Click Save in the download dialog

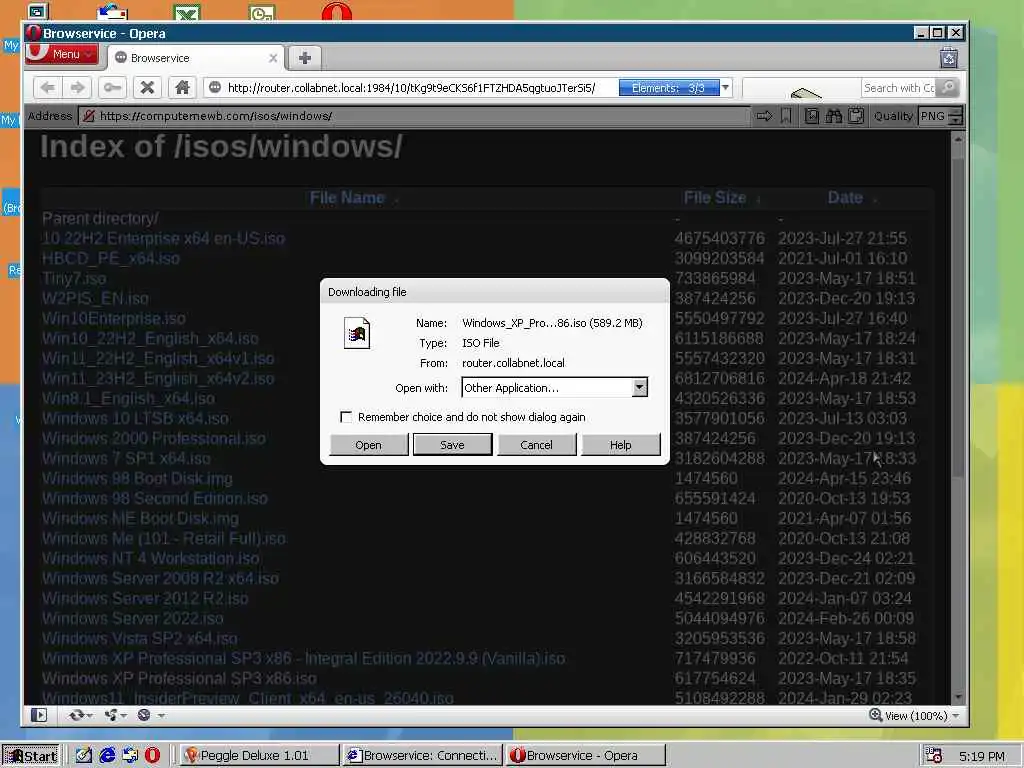click(x=452, y=445)
